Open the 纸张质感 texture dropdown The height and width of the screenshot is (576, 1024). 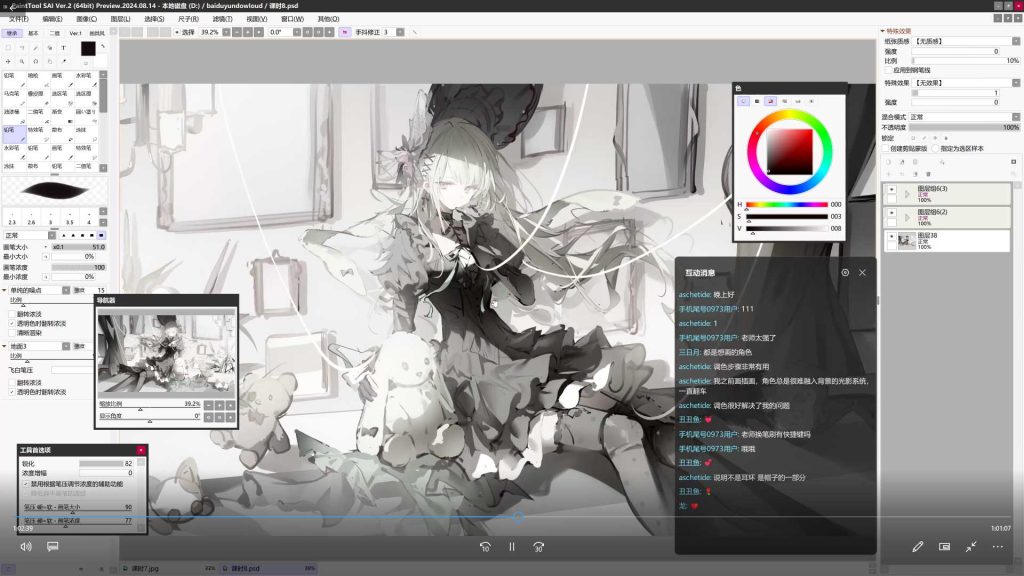[966, 41]
